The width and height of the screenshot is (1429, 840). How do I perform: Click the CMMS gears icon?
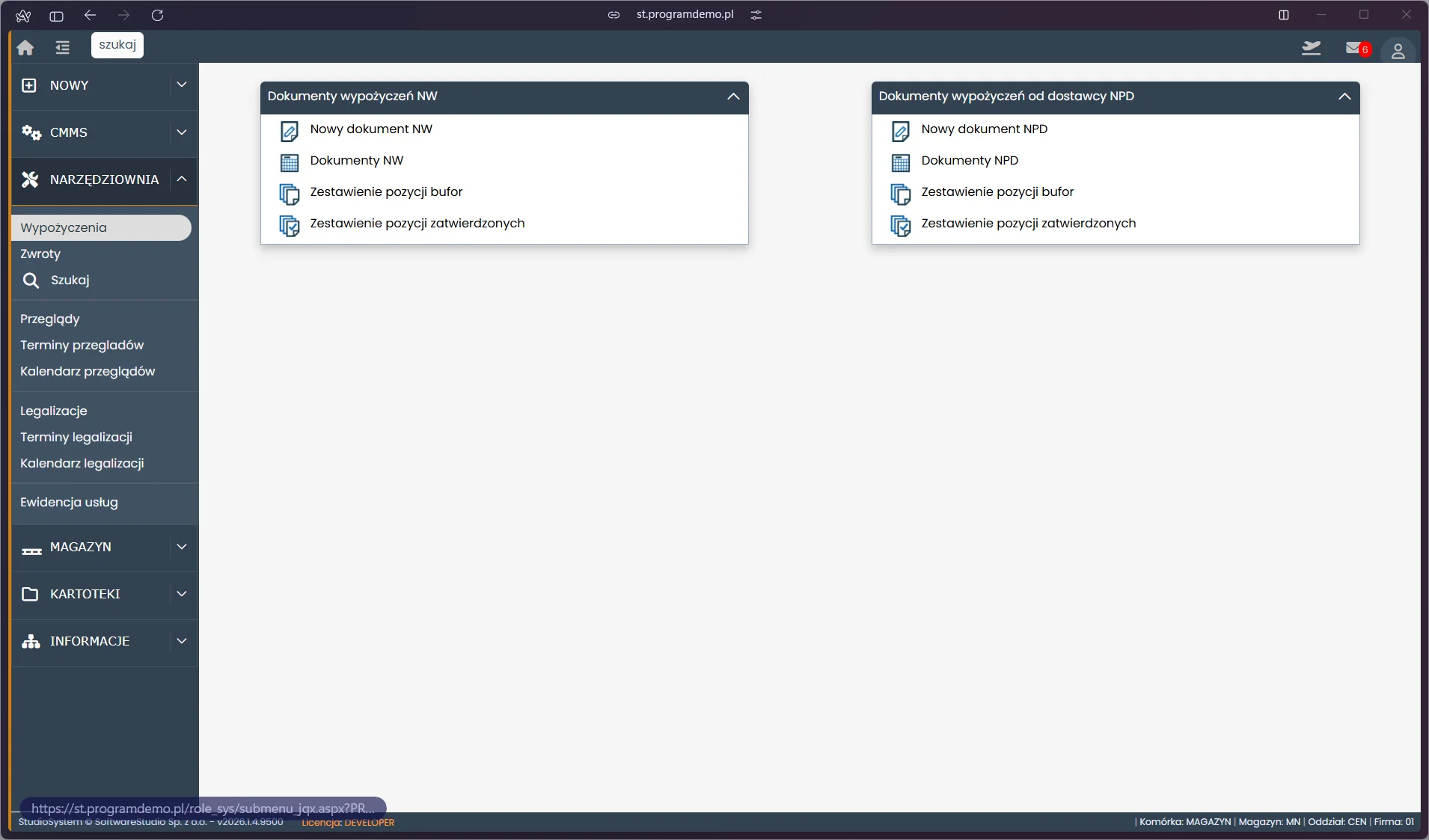point(31,132)
